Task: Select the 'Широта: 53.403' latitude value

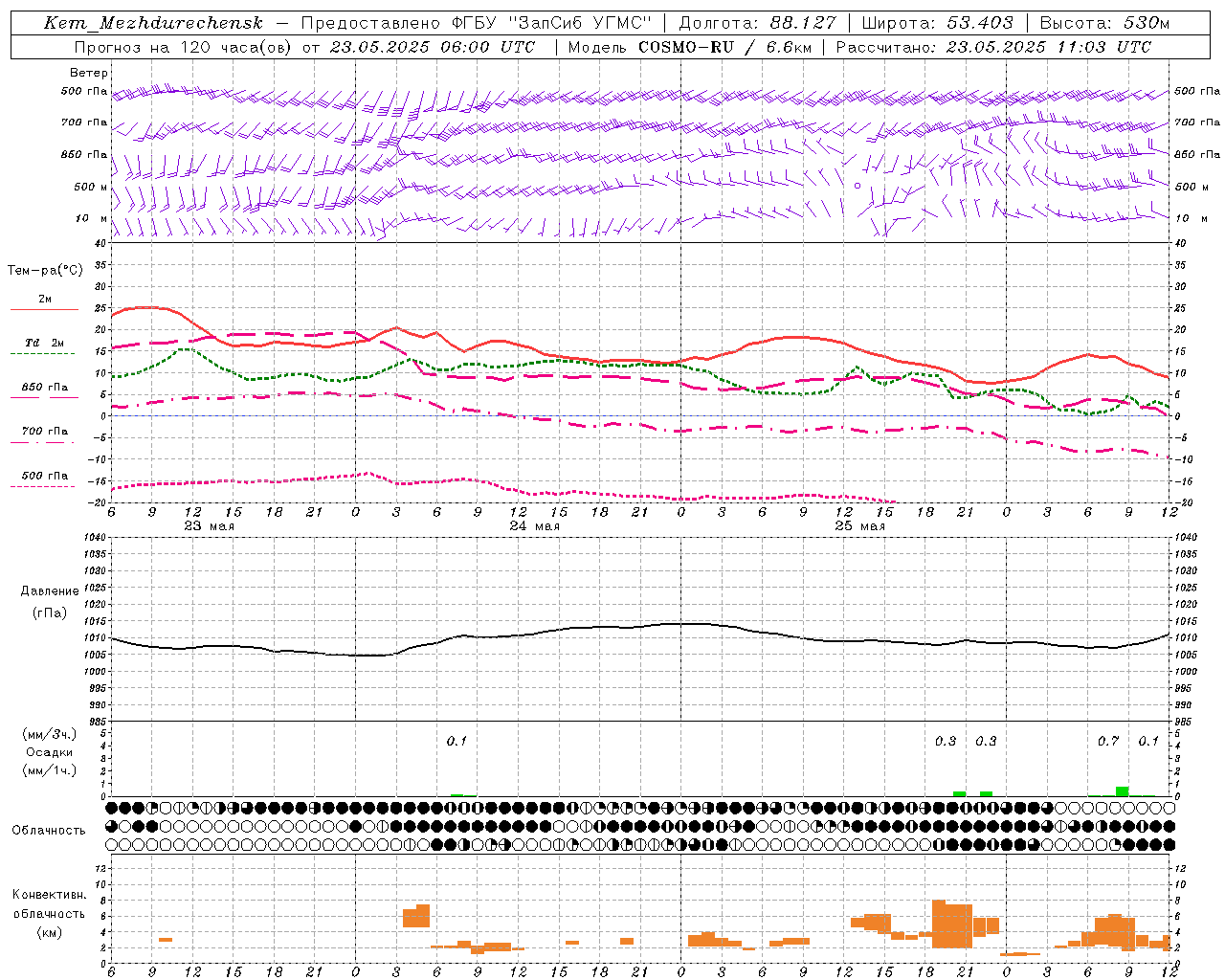Action: coord(937,23)
